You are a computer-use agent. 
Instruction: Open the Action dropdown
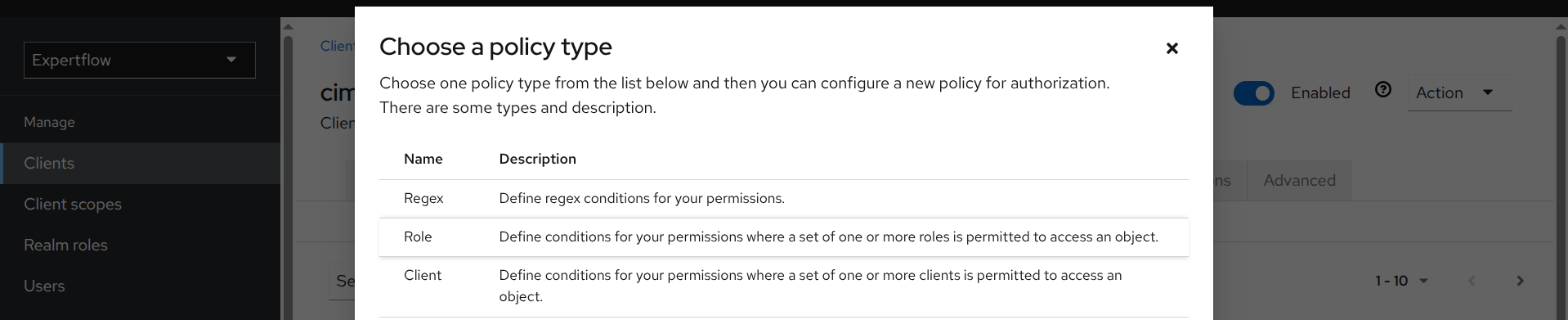(1459, 93)
